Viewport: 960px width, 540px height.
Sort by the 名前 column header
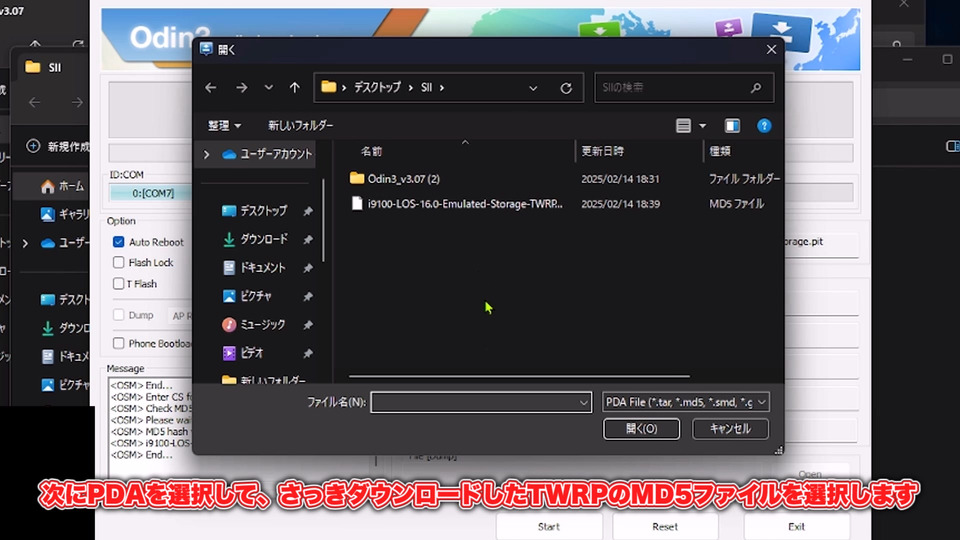371,151
